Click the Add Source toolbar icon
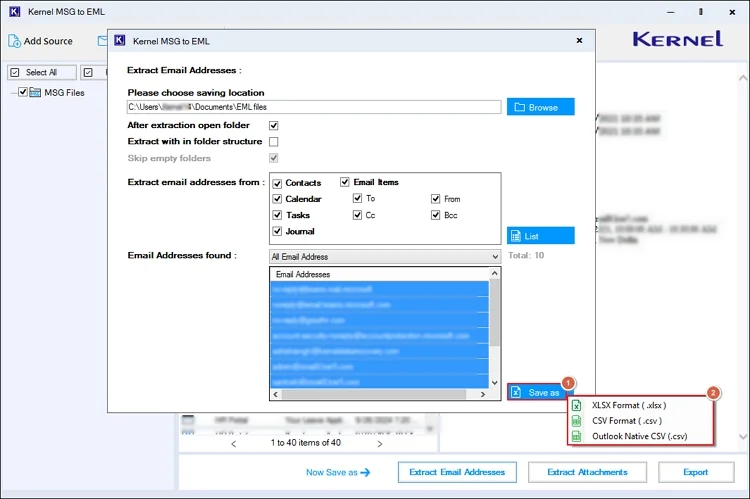 point(15,41)
